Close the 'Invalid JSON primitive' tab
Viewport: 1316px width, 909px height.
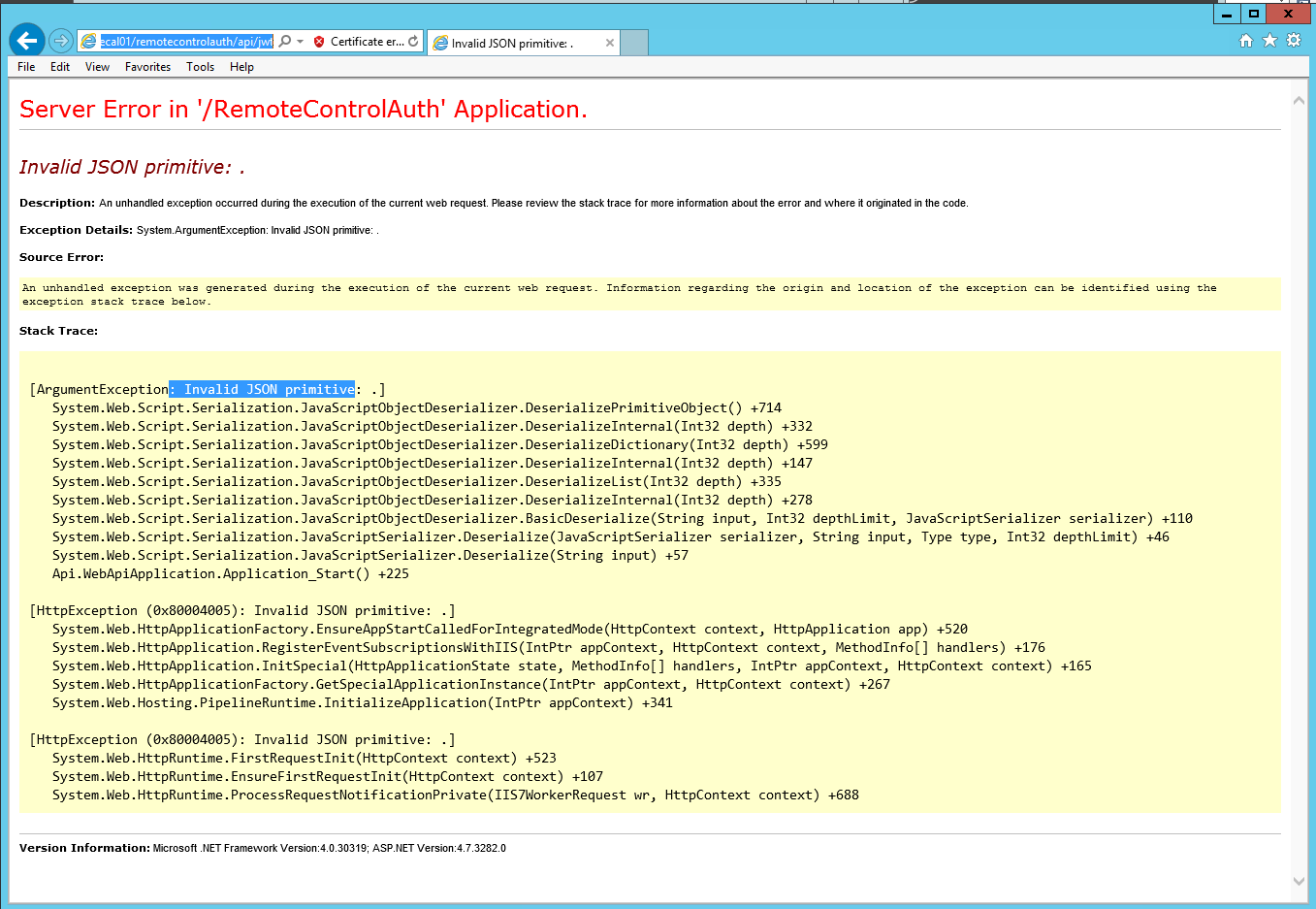click(x=610, y=44)
